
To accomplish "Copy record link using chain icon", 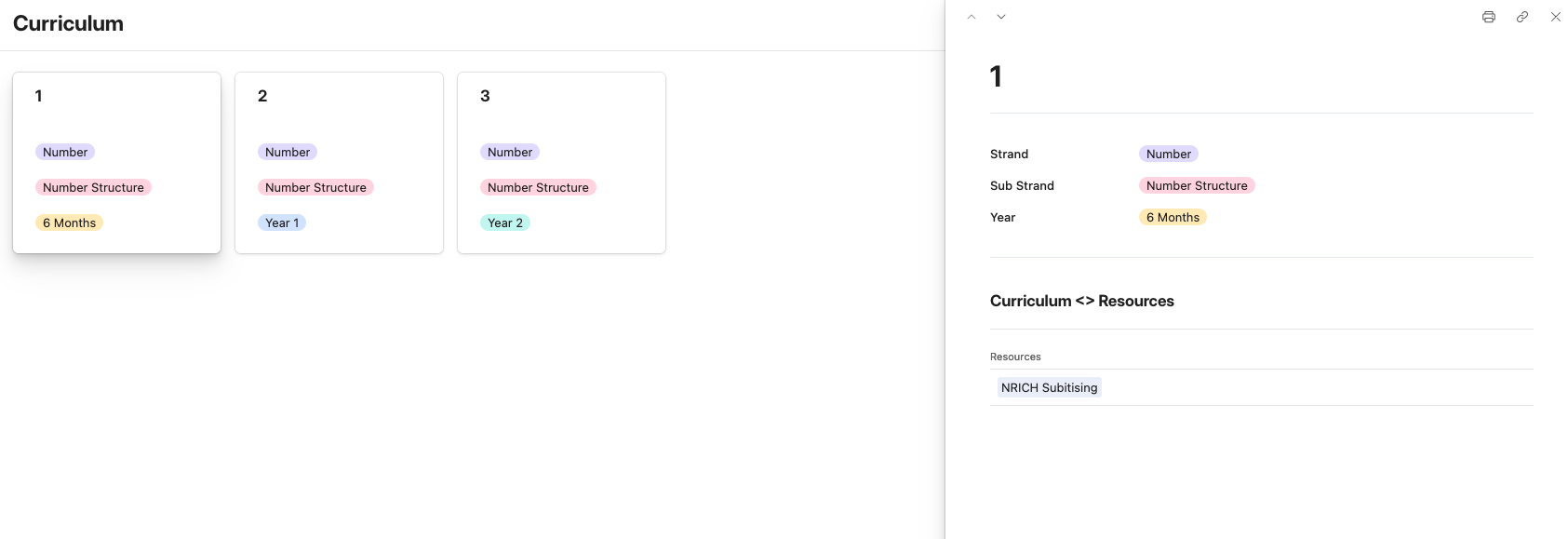I will coord(1522,17).
